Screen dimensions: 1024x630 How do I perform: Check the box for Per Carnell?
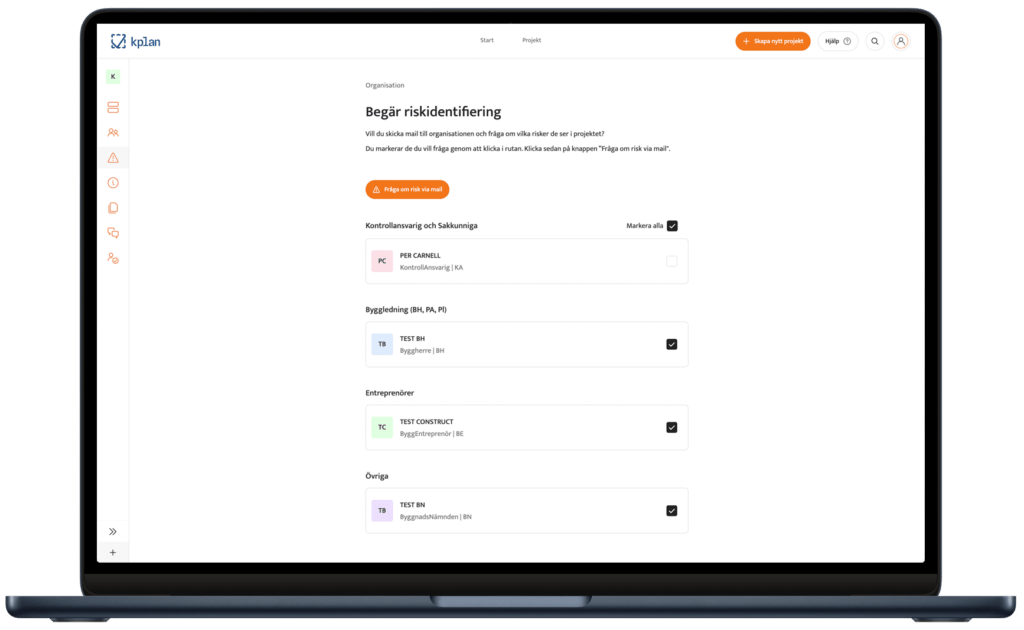point(671,261)
